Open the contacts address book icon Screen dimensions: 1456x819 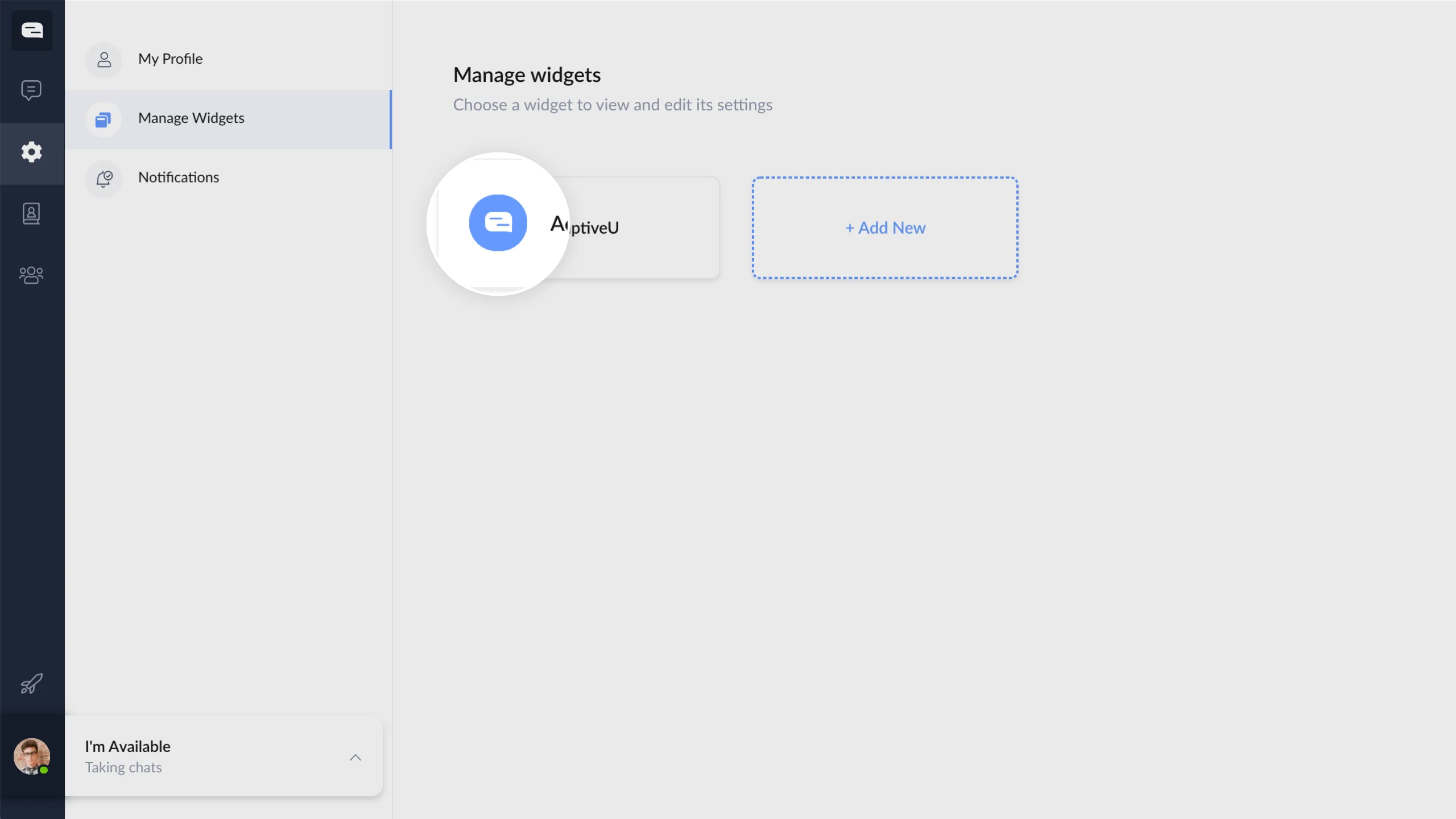(x=31, y=213)
